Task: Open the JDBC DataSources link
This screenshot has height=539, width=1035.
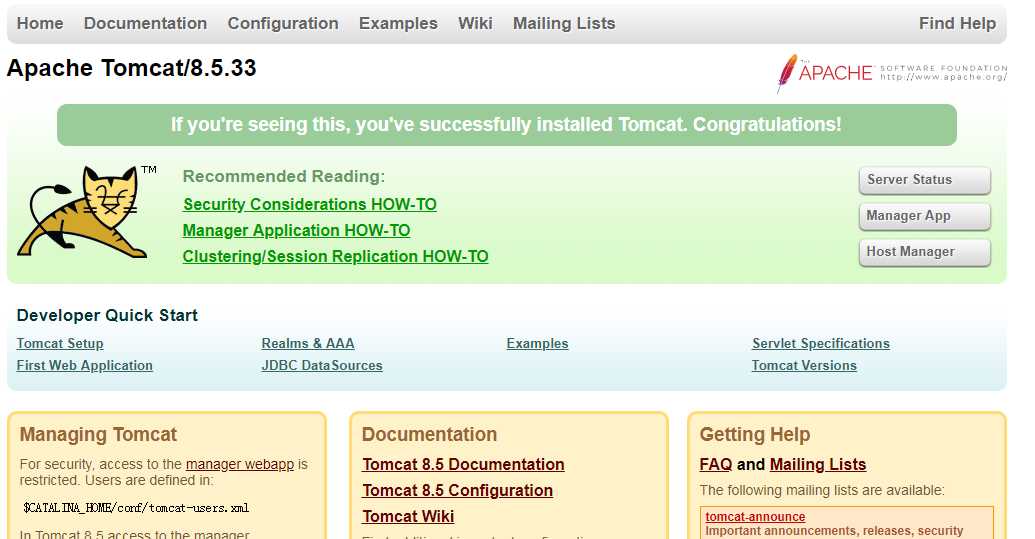Action: [x=322, y=365]
